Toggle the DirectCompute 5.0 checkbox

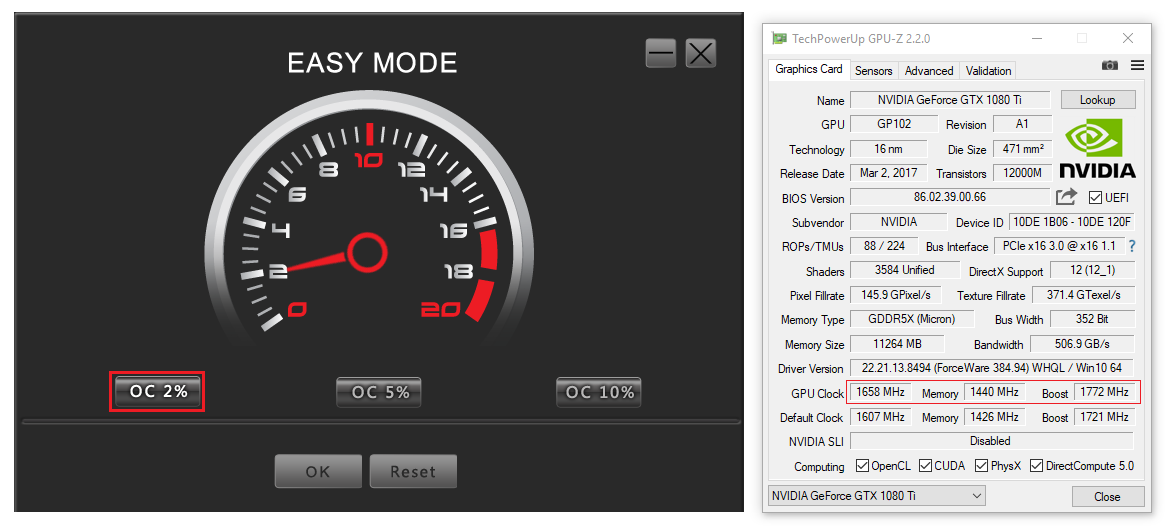(1036, 466)
